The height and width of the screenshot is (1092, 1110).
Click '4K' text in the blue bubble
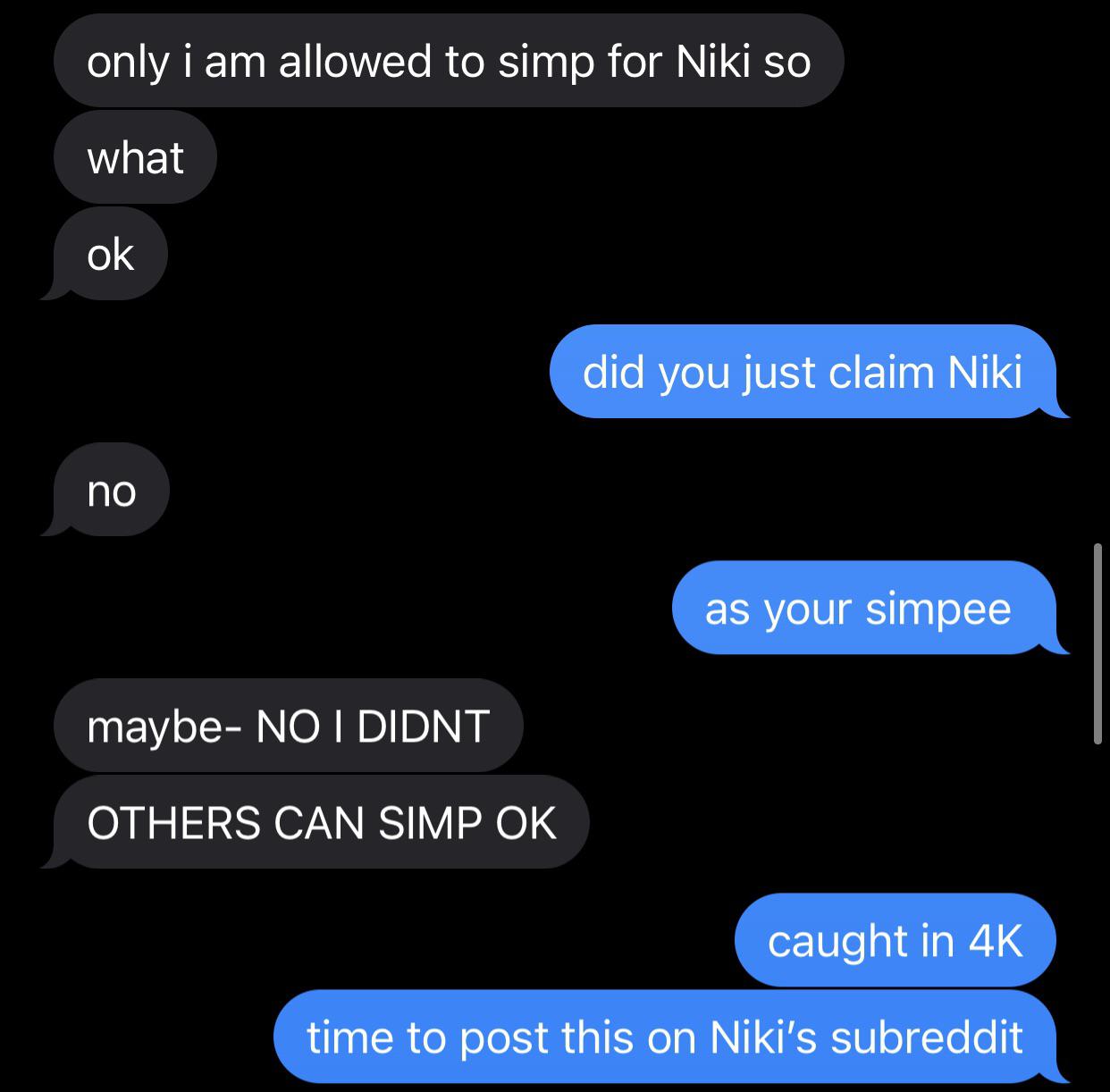[x=995, y=940]
